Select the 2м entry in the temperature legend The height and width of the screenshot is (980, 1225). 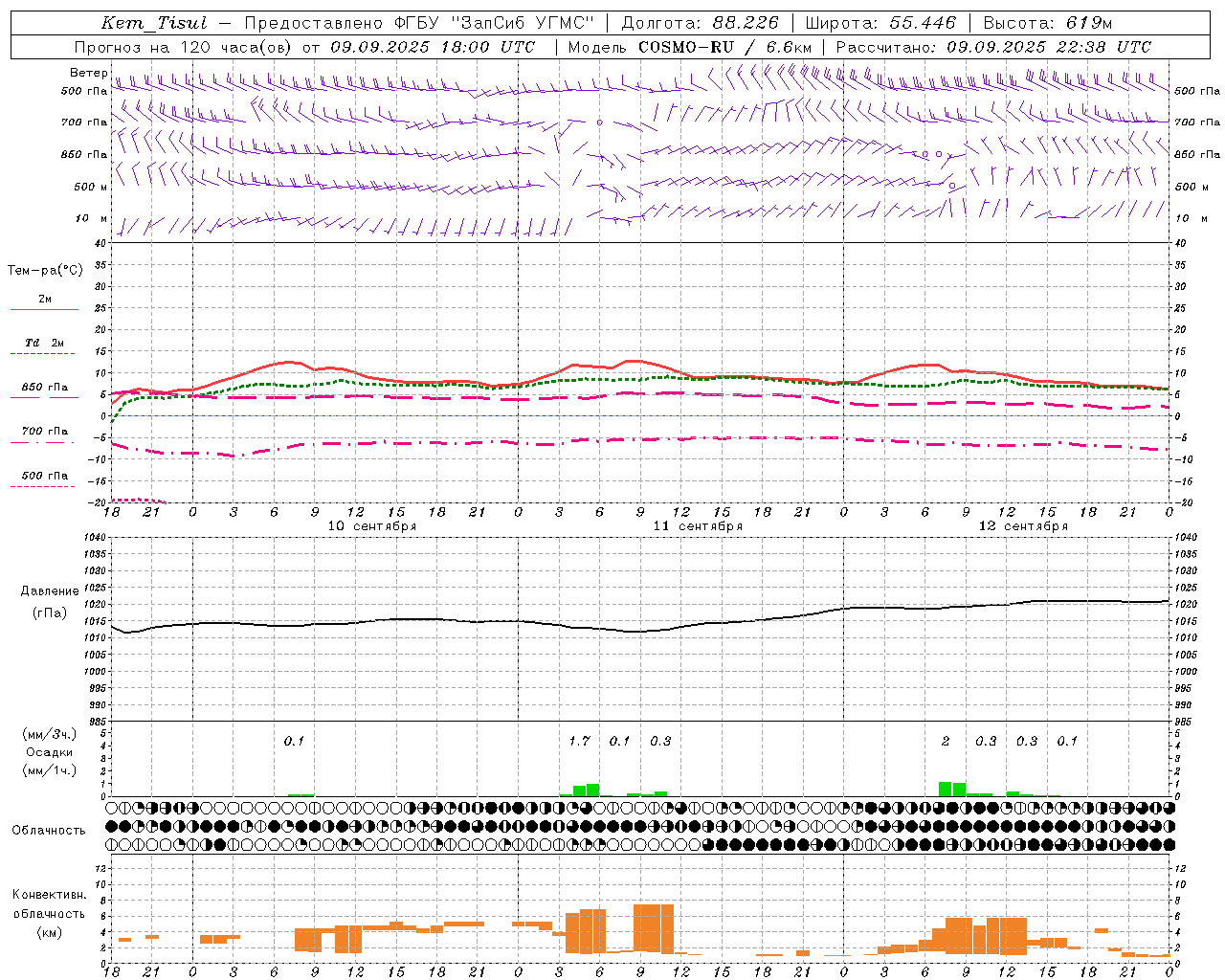45,300
